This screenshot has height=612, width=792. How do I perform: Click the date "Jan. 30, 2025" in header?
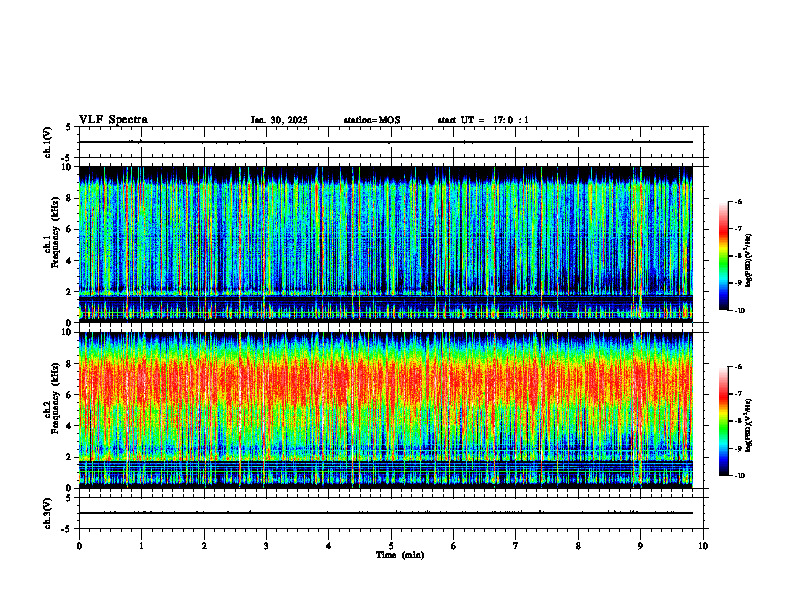point(279,120)
